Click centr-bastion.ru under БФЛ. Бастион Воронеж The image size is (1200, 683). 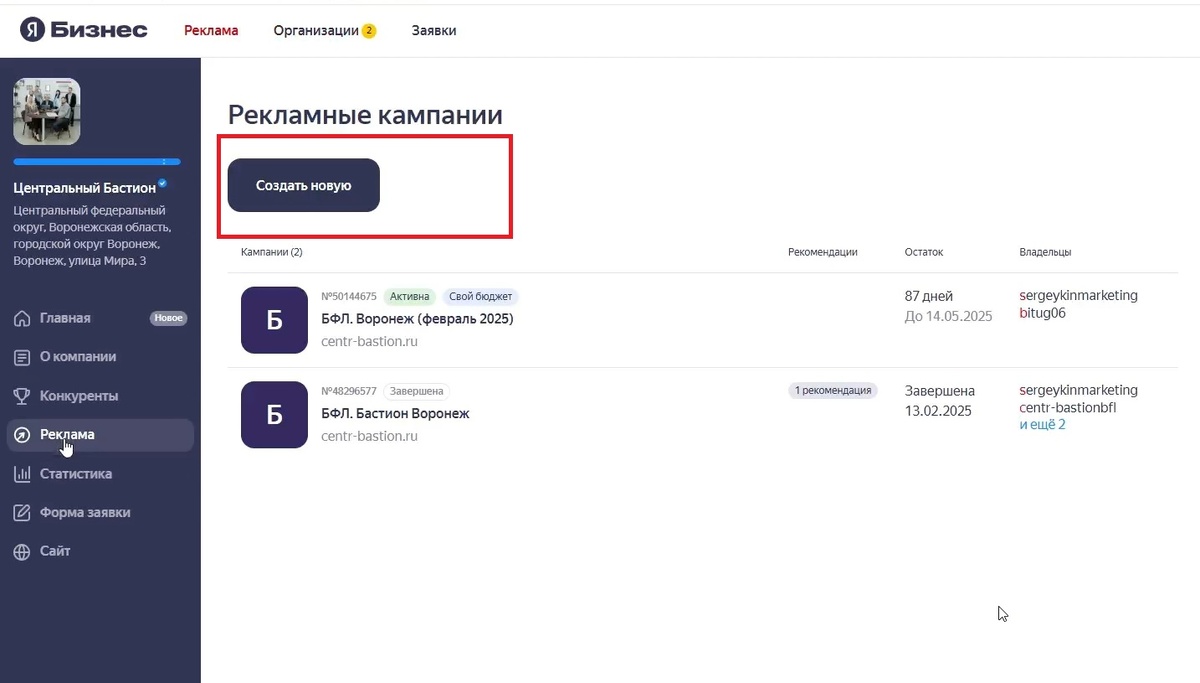coord(369,436)
